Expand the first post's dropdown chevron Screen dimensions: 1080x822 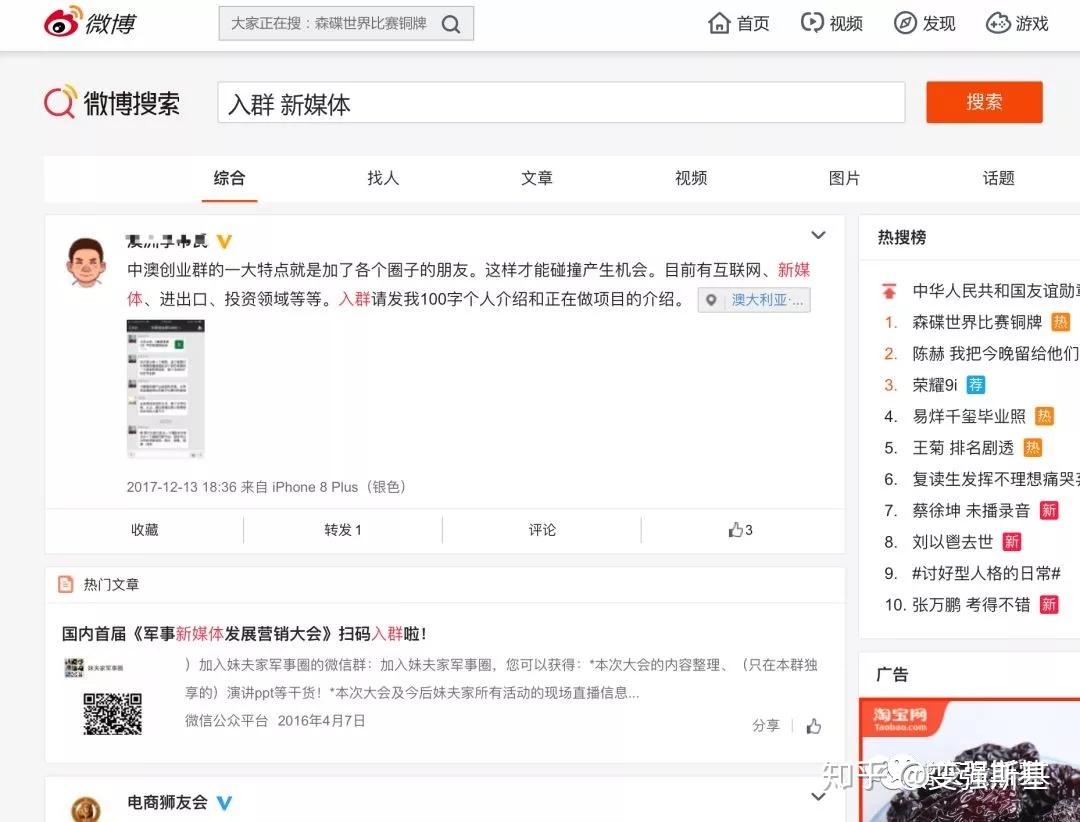pyautogui.click(x=818, y=234)
